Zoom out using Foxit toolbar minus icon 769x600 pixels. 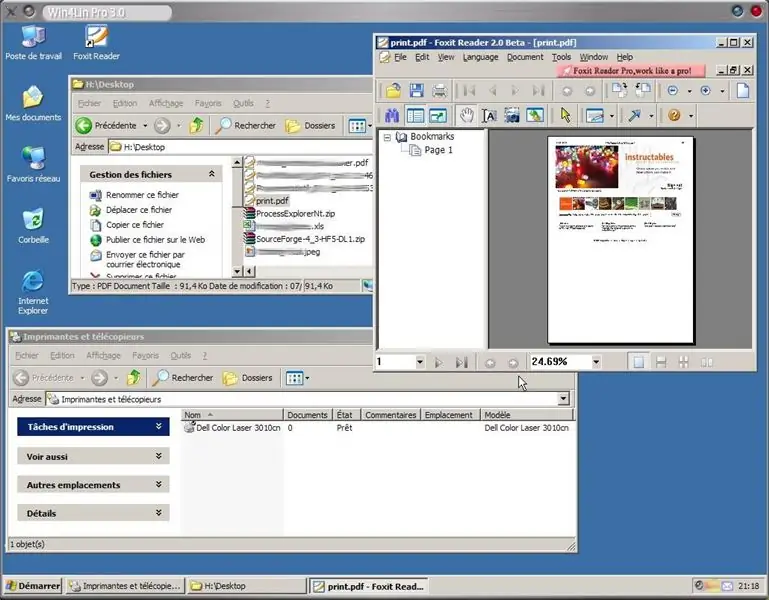[x=673, y=91]
